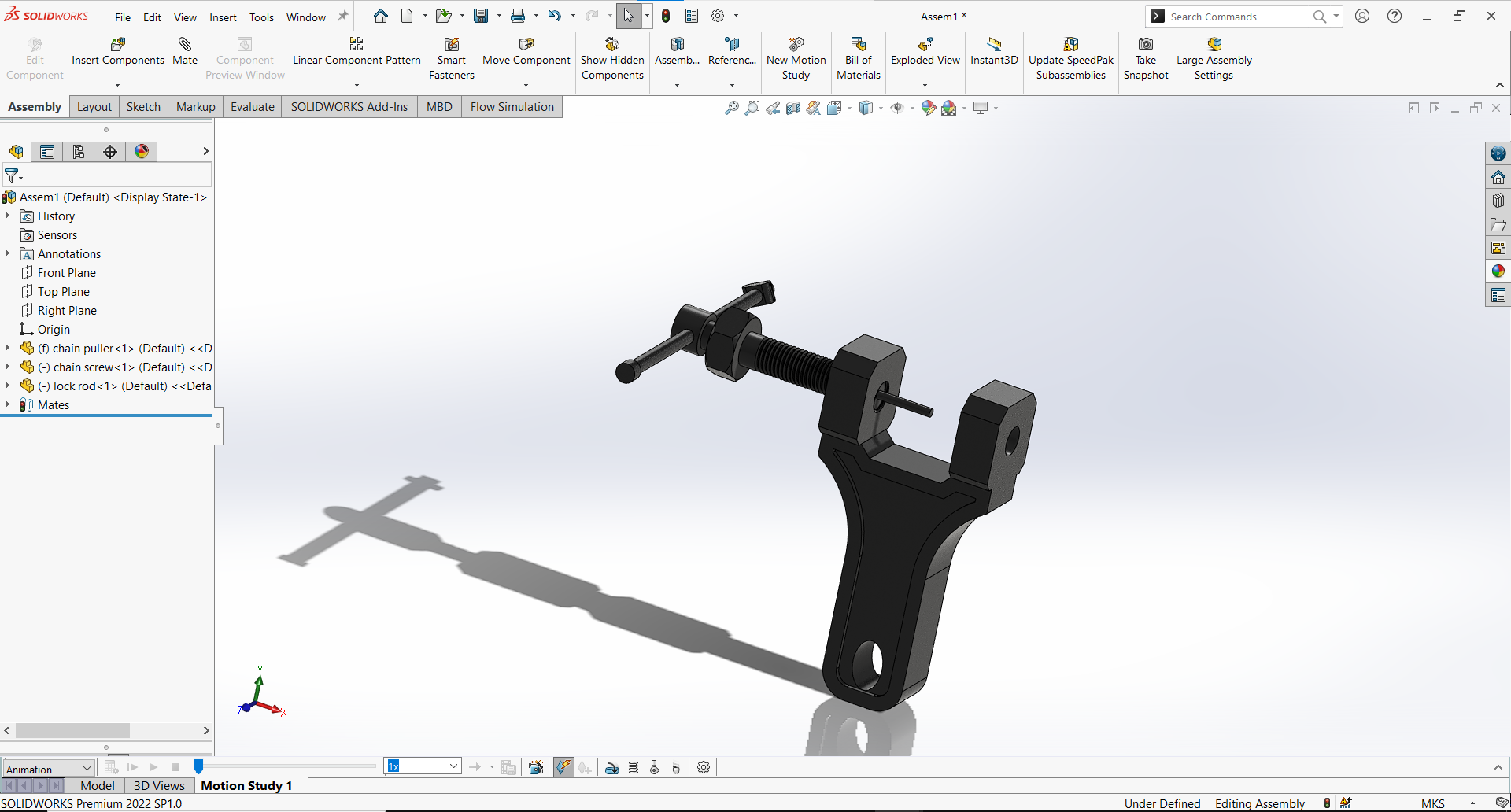Image resolution: width=1511 pixels, height=812 pixels.
Task: Click Show Hidden Components
Action: tap(612, 58)
